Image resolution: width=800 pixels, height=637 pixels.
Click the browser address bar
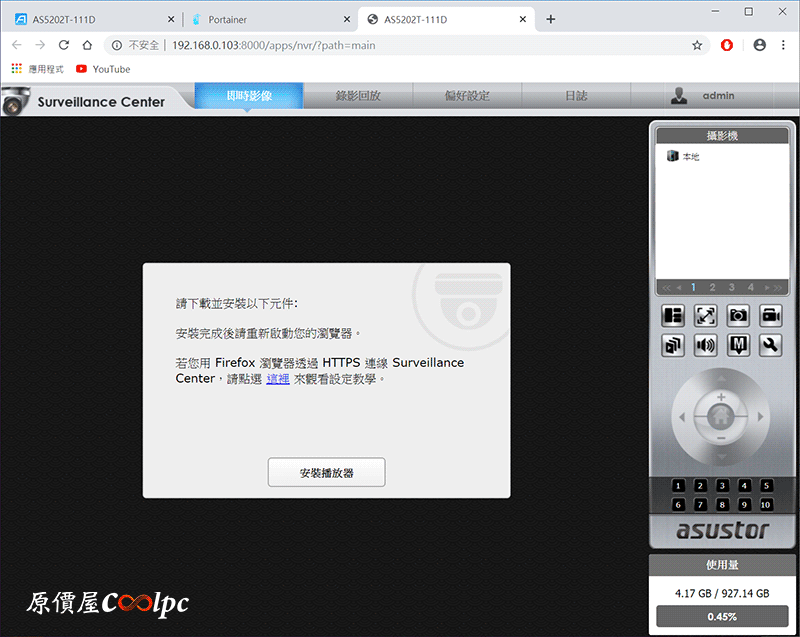400,45
